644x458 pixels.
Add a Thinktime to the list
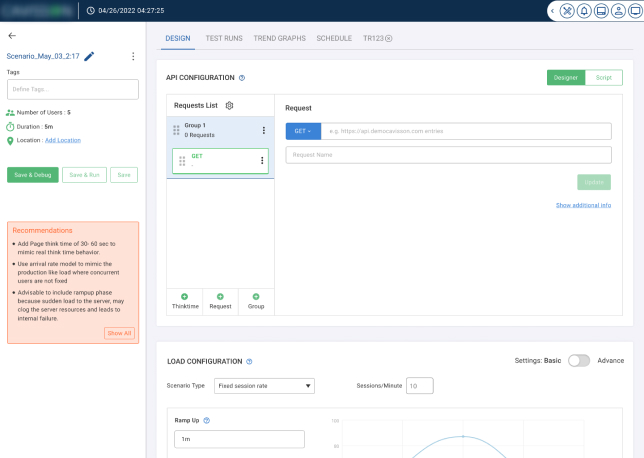[x=184, y=301]
